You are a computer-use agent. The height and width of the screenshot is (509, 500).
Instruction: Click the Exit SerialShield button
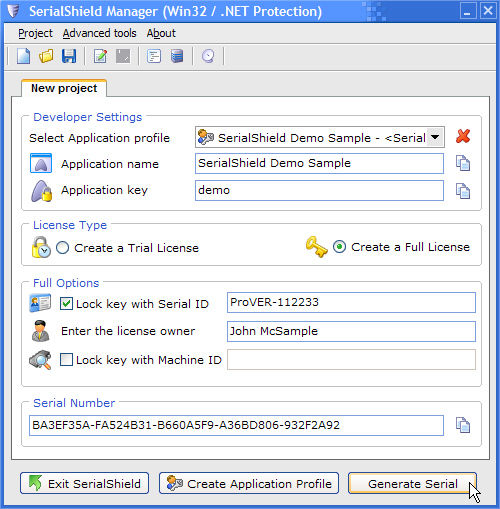point(84,483)
